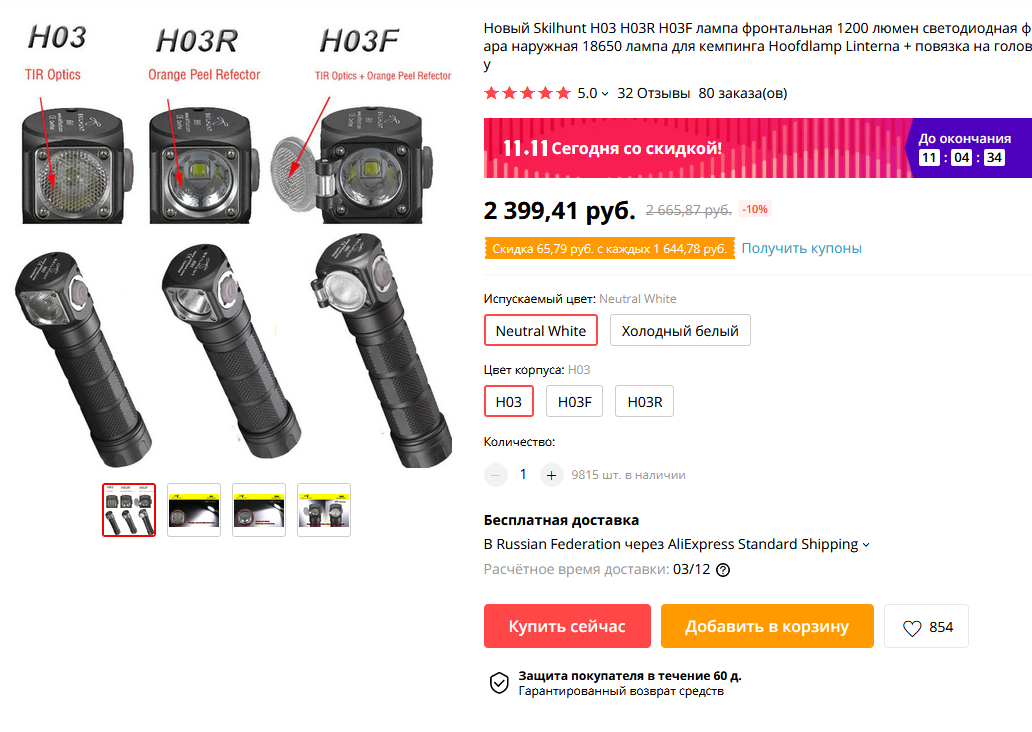
Task: Select Холодный белый color option
Action: pyautogui.click(x=680, y=330)
